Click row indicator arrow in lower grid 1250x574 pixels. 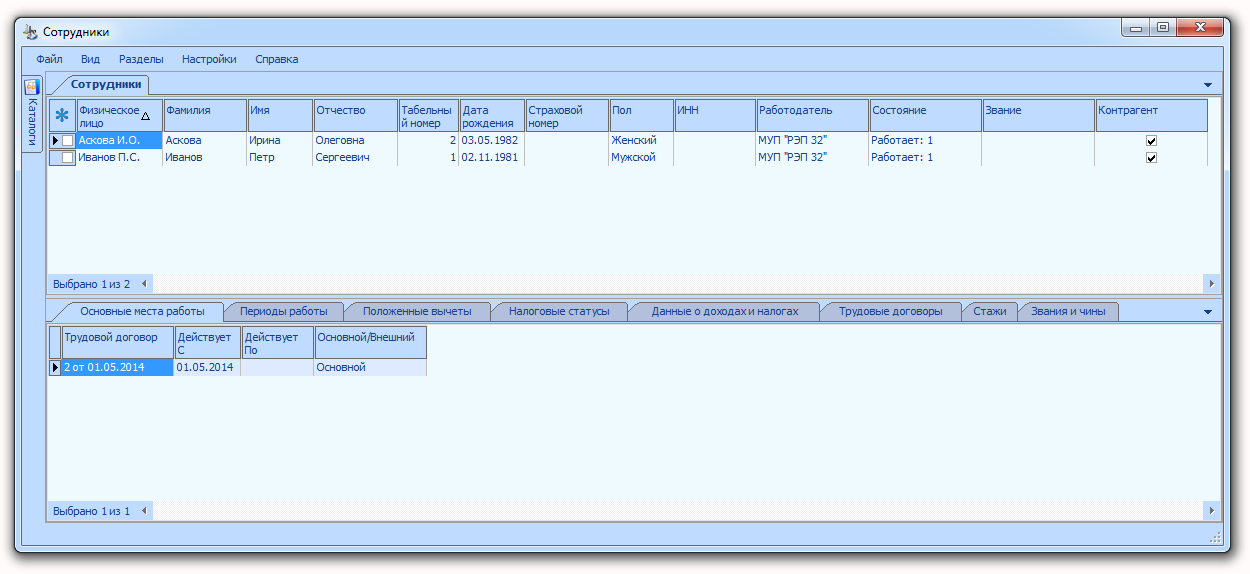click(55, 368)
